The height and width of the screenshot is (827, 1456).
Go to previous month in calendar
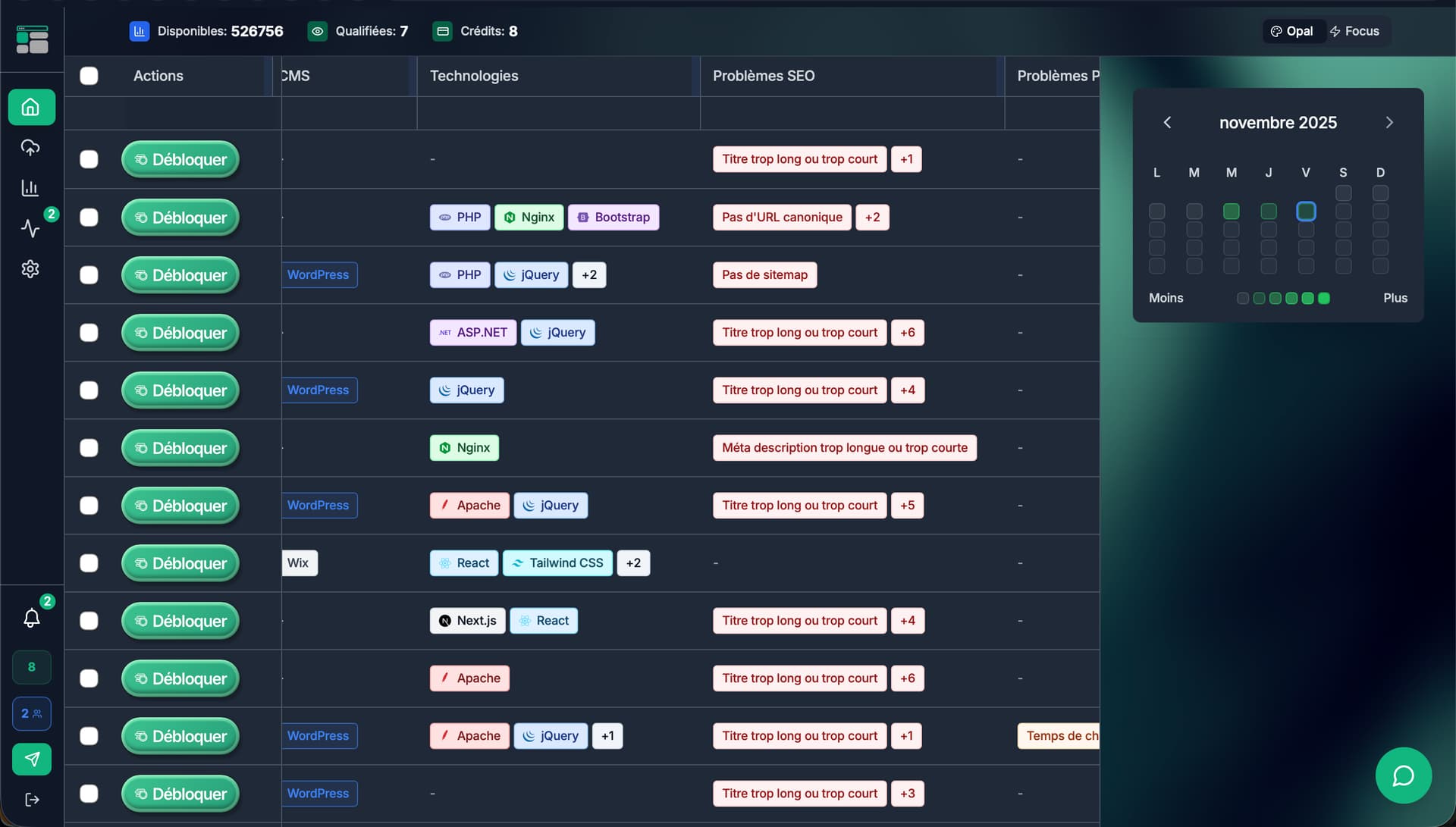point(1167,123)
